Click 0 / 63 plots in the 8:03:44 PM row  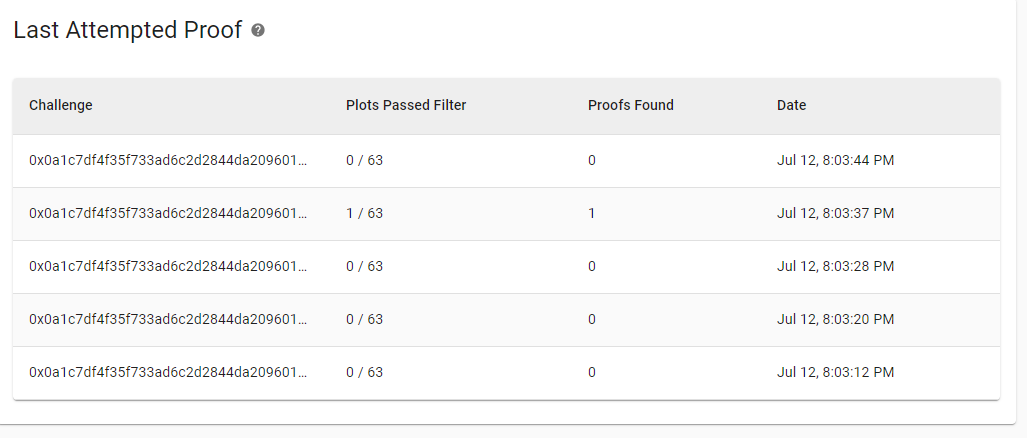(x=364, y=160)
